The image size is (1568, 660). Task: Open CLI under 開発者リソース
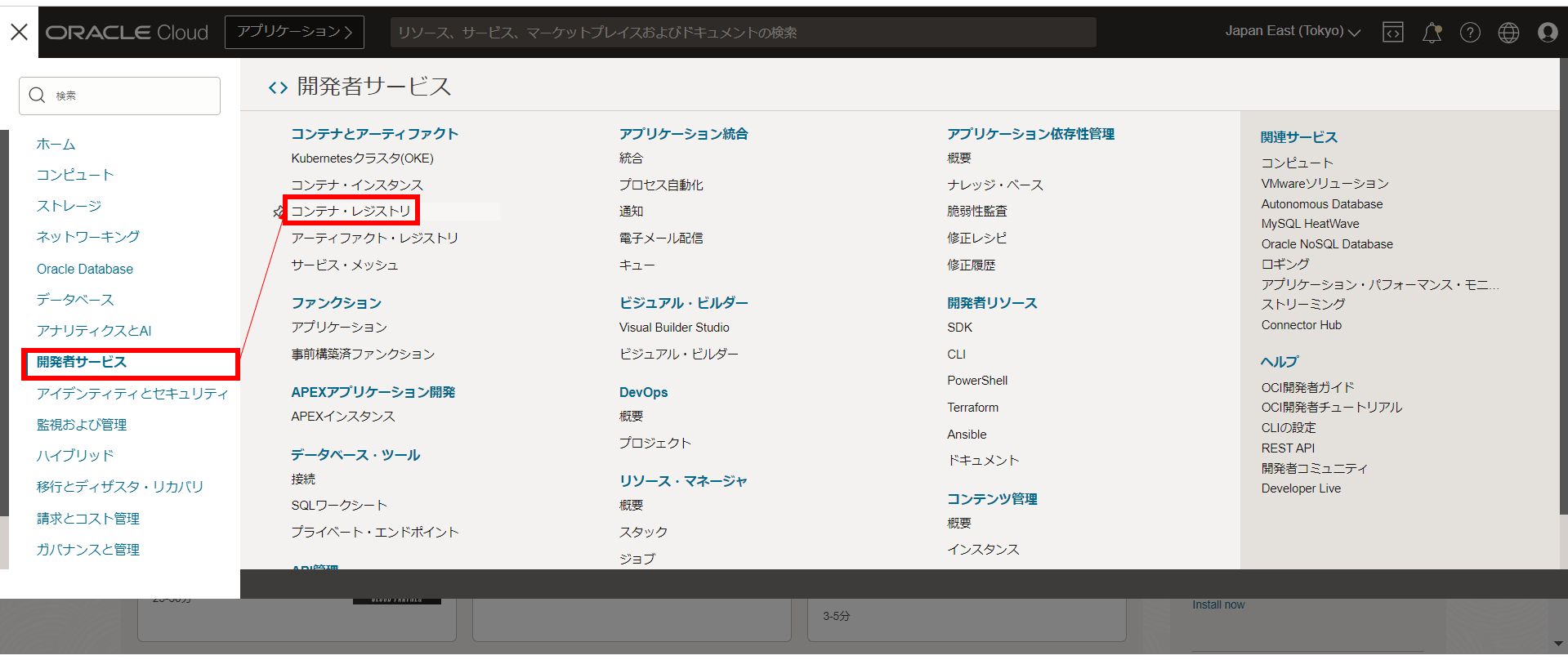click(957, 355)
